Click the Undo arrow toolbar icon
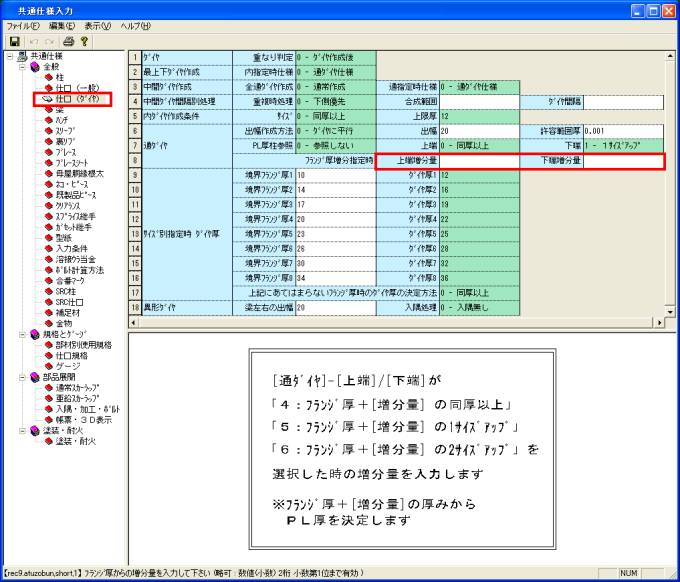The height and width of the screenshot is (582, 680). (34, 42)
